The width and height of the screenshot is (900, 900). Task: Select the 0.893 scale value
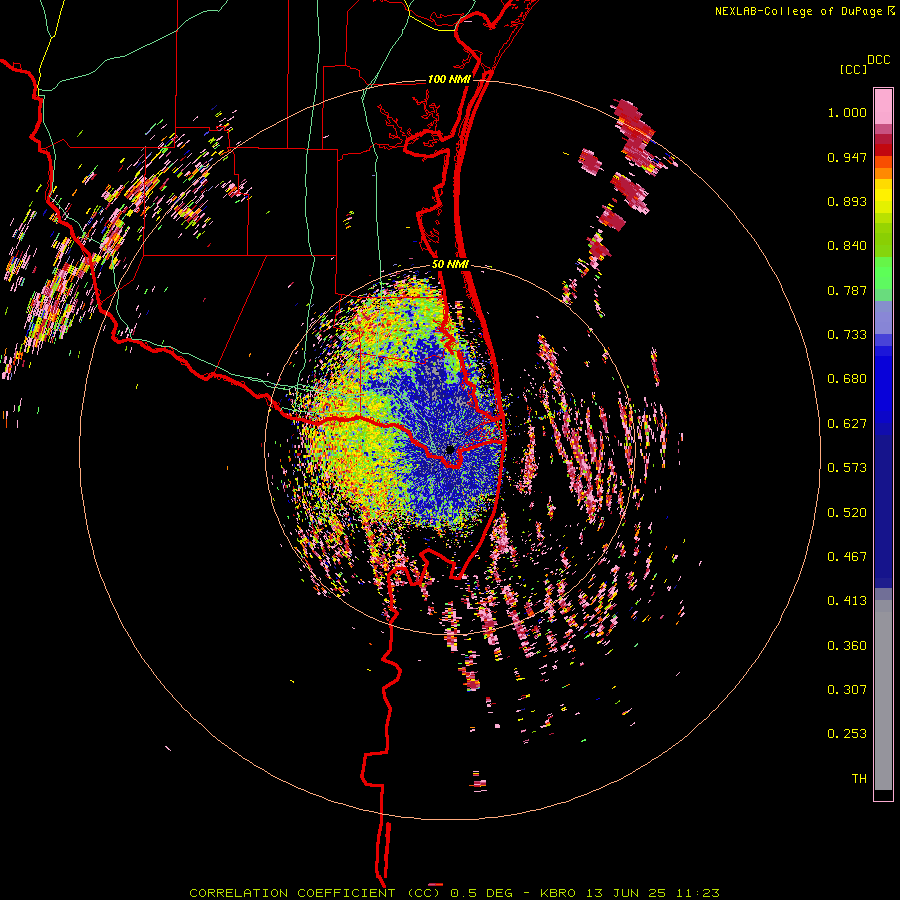[847, 201]
